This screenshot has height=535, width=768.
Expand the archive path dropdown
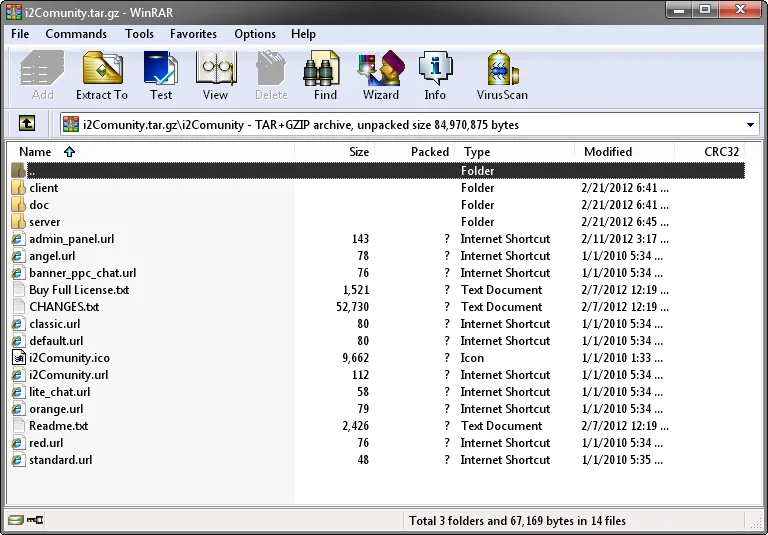click(750, 125)
